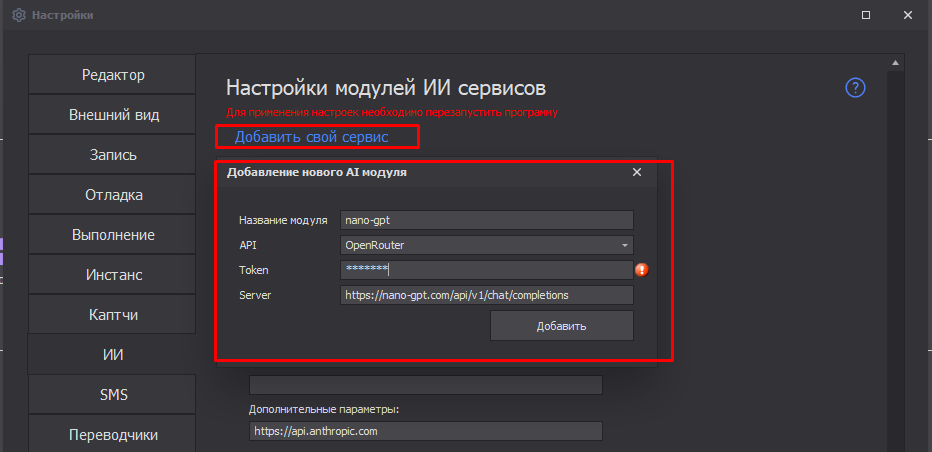Focus the Server URL field

(x=487, y=295)
